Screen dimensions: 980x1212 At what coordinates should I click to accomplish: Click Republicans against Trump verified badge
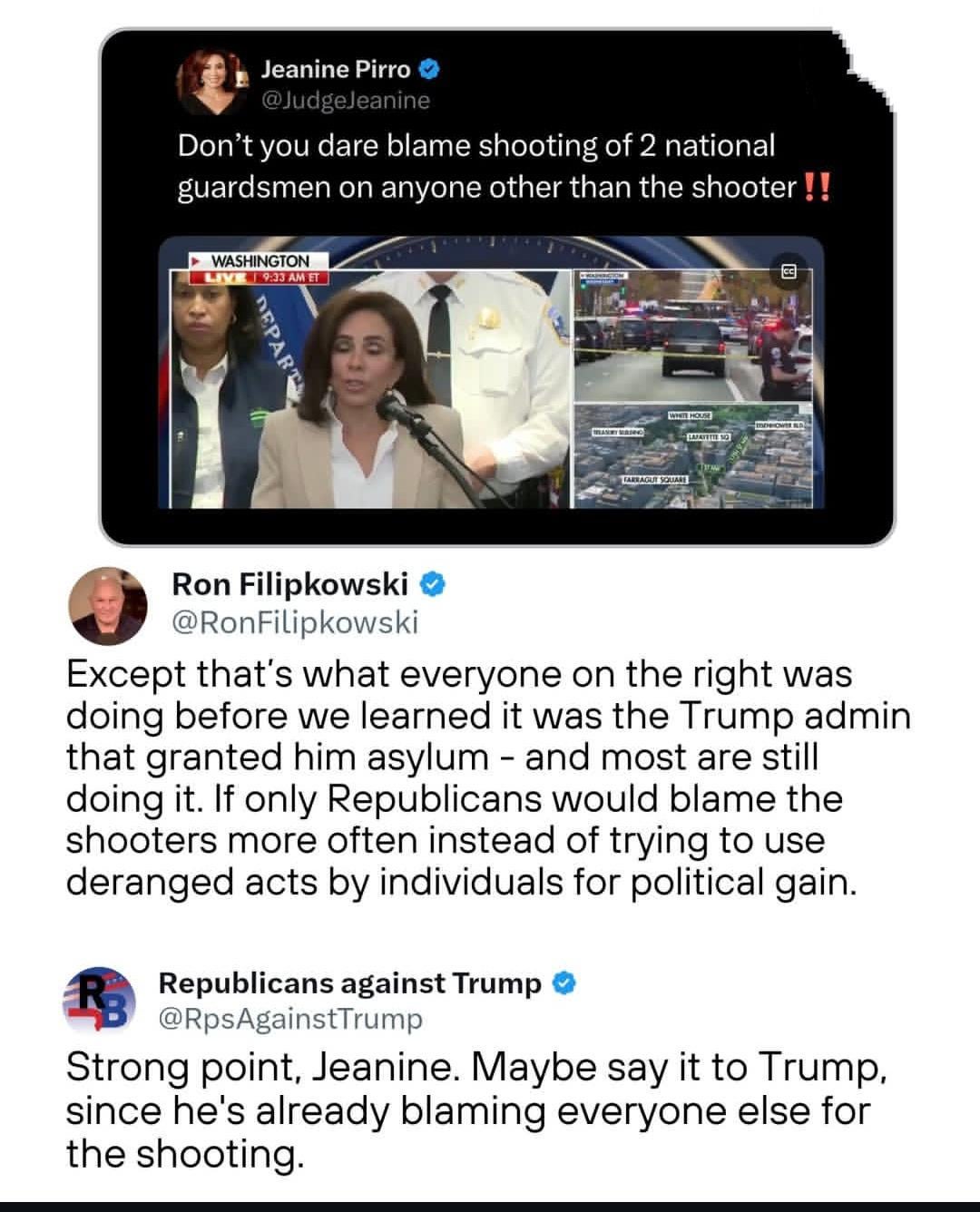[x=563, y=982]
